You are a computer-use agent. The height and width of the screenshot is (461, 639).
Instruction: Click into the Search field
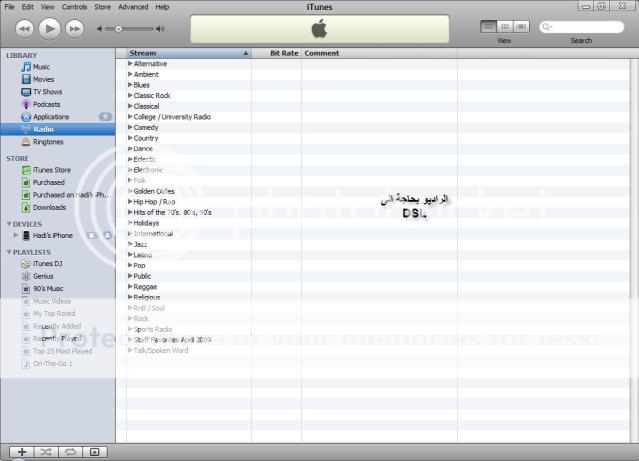pos(582,27)
